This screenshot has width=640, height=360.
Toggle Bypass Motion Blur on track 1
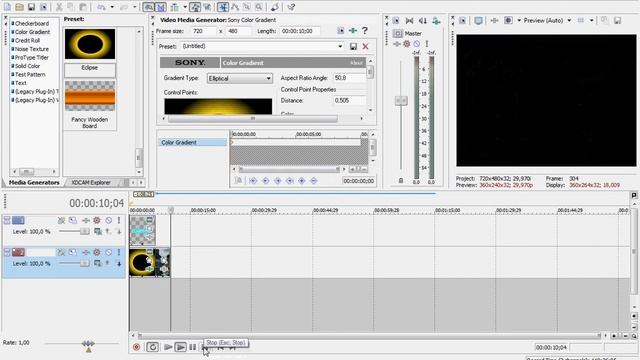tap(61, 220)
